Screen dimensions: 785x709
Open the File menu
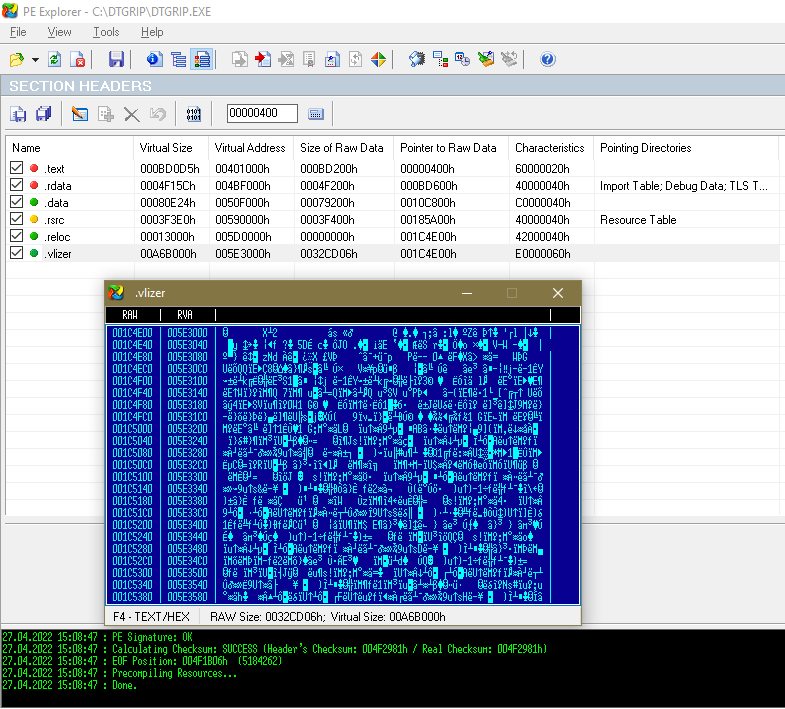(18, 32)
